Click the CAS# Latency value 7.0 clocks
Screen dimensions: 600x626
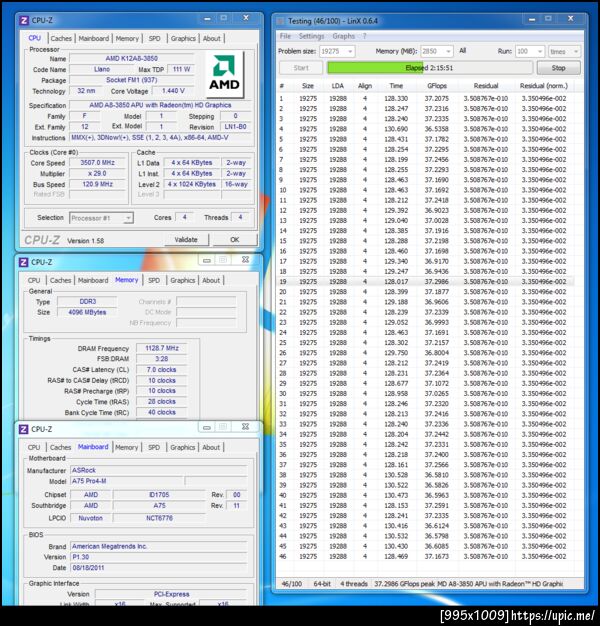[x=162, y=370]
